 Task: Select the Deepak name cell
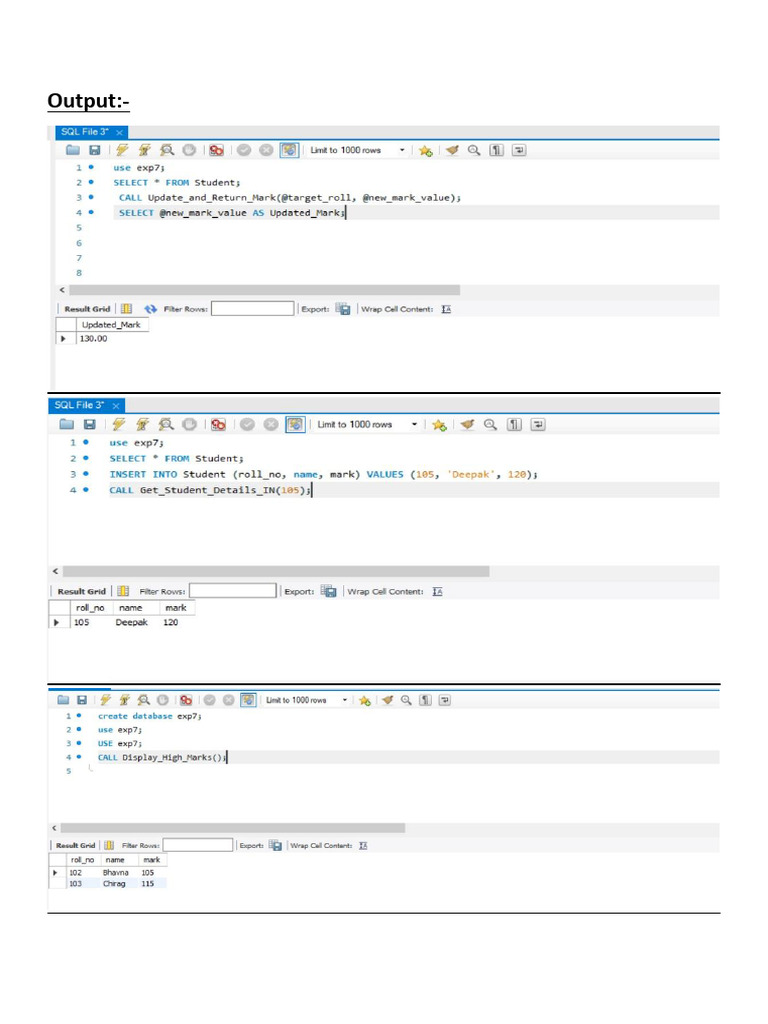(131, 622)
